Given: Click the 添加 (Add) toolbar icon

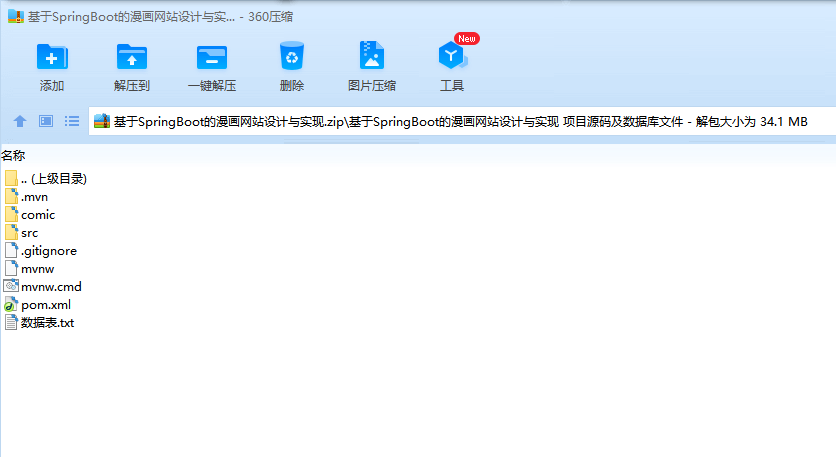Looking at the screenshot, I should click(52, 57).
